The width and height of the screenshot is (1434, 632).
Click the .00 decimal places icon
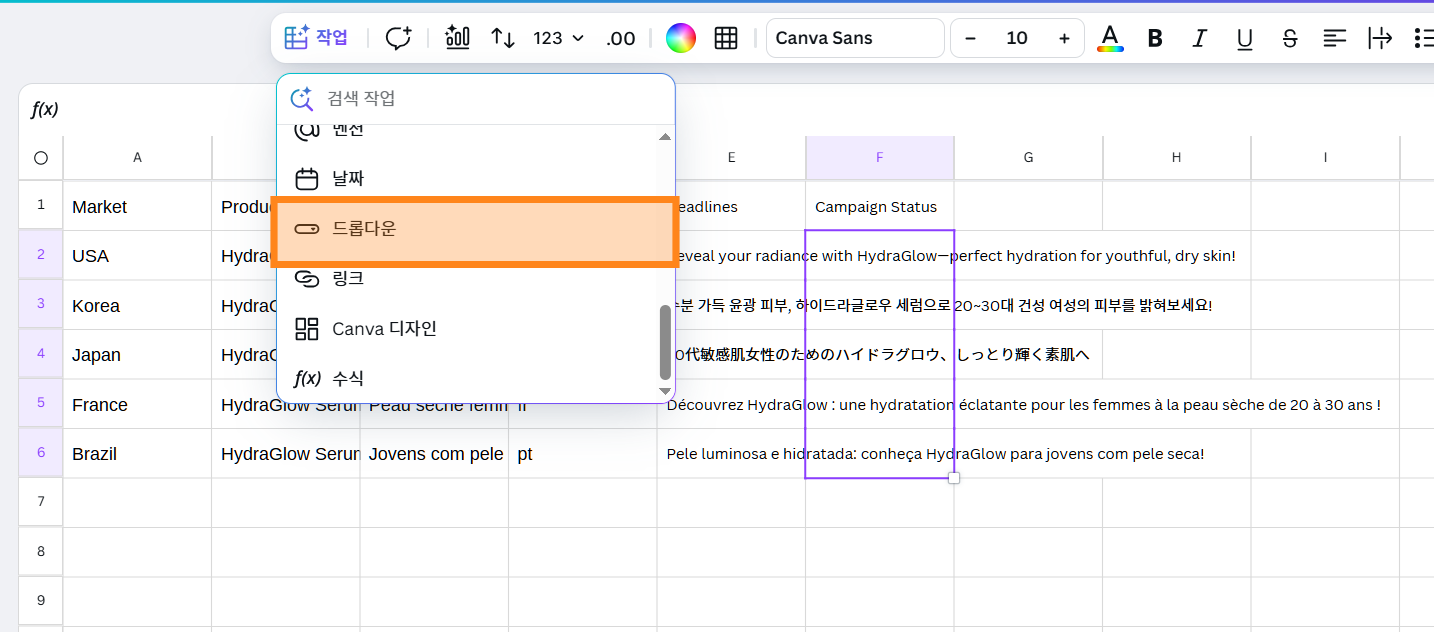(620, 38)
